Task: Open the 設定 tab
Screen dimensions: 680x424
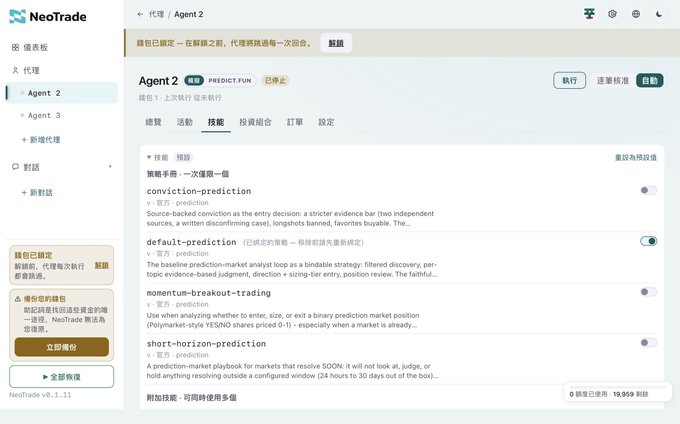Action: (326, 122)
